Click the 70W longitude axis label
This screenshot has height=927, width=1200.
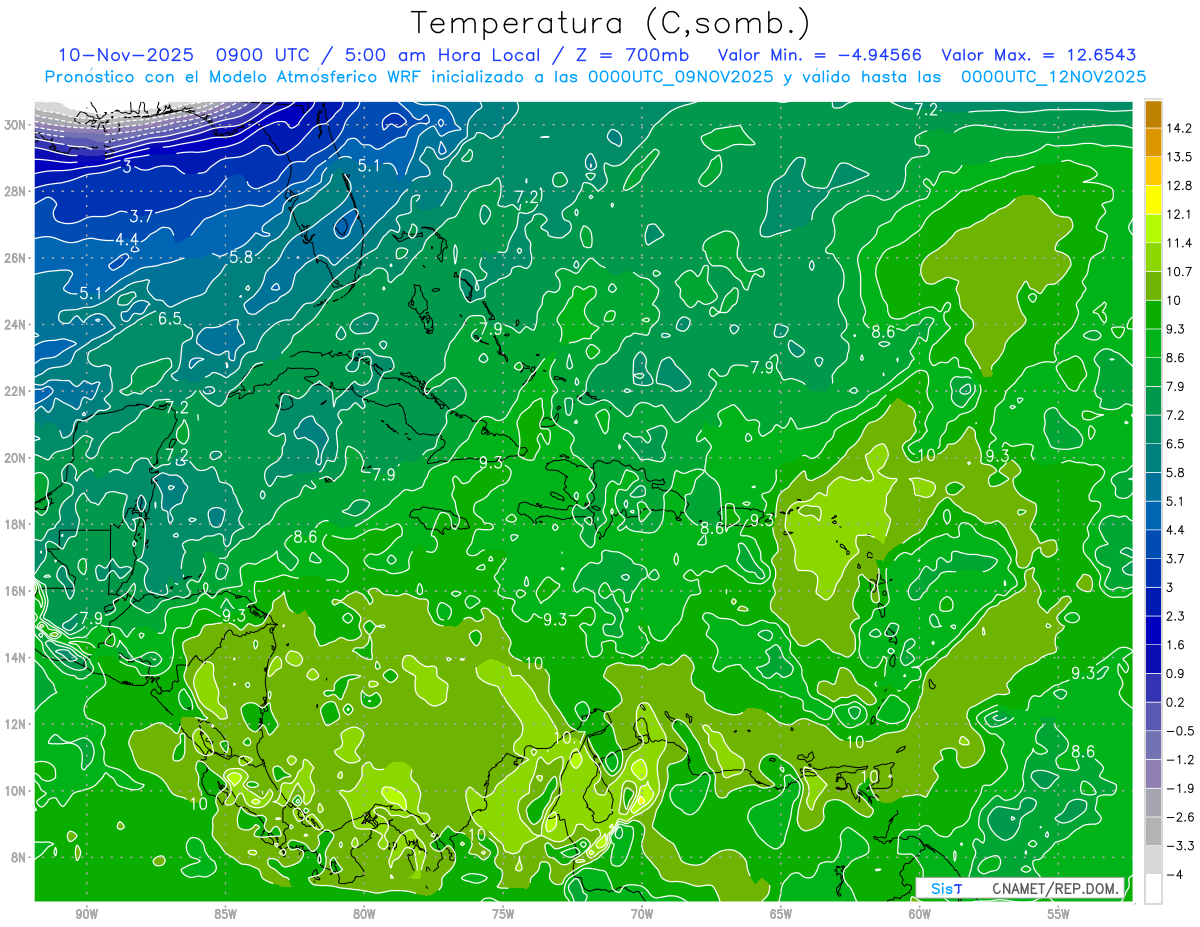pos(642,914)
